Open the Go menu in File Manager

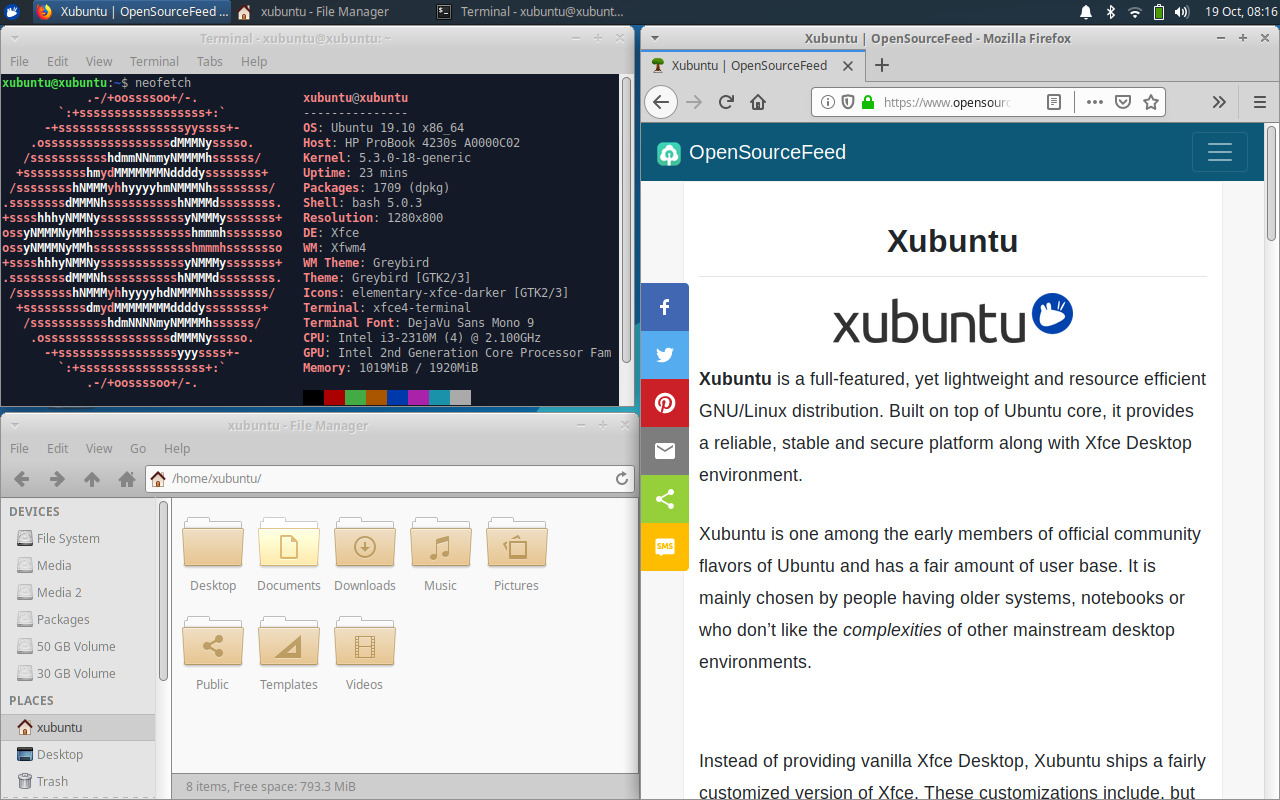(x=138, y=448)
